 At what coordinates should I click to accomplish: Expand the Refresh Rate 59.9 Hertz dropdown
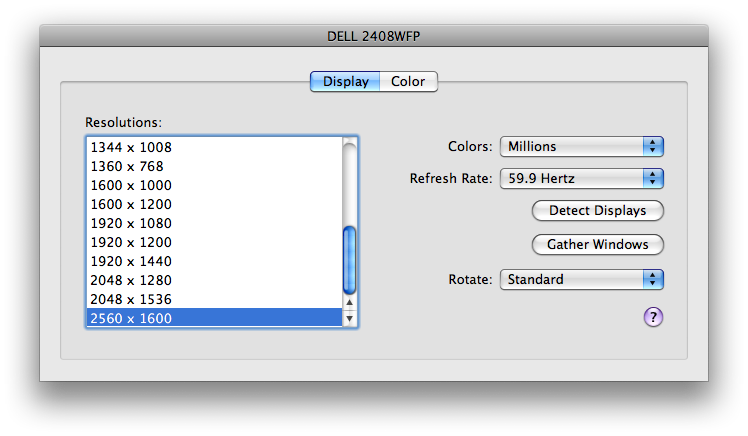click(582, 178)
